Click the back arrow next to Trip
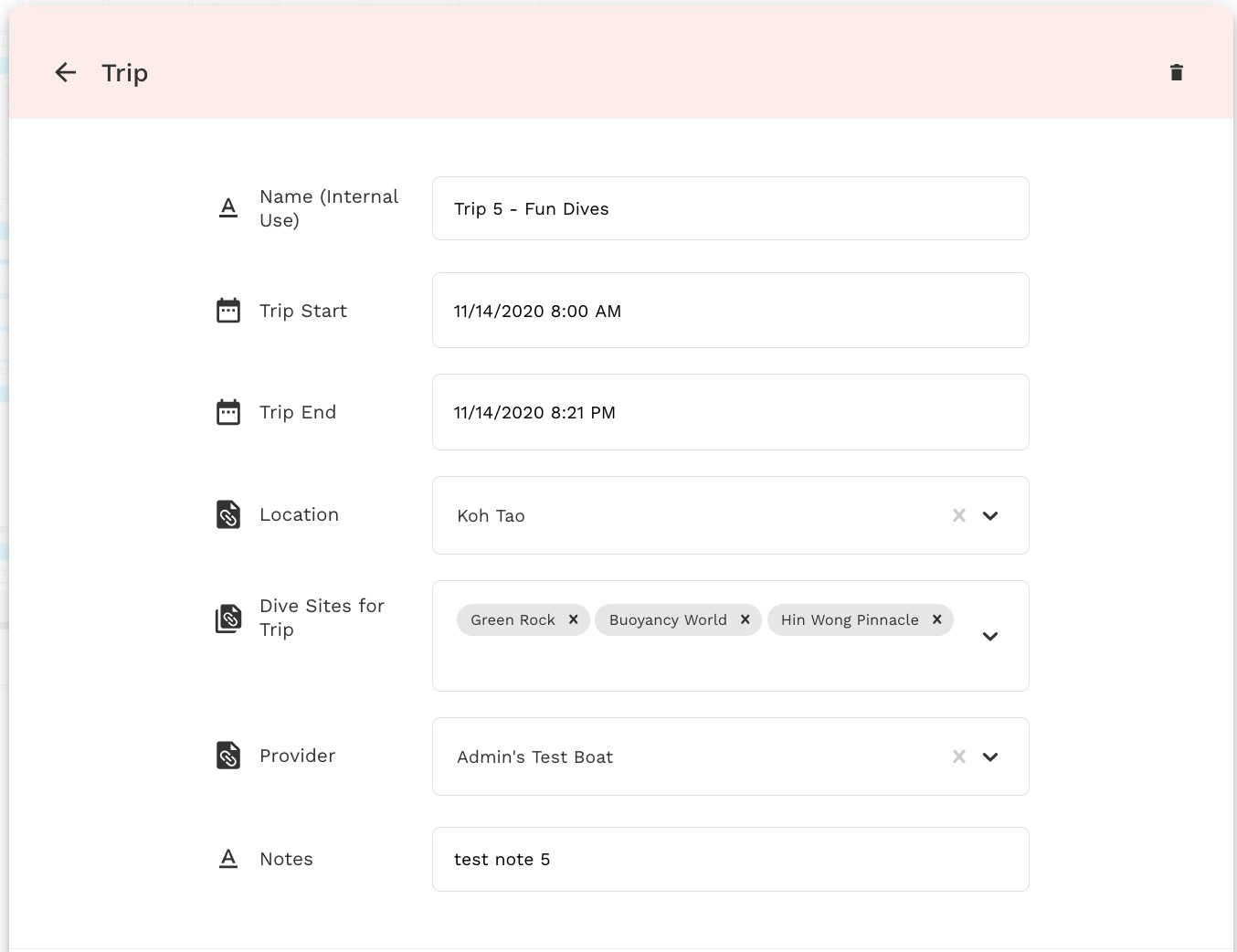The height and width of the screenshot is (952, 1237). (x=66, y=72)
